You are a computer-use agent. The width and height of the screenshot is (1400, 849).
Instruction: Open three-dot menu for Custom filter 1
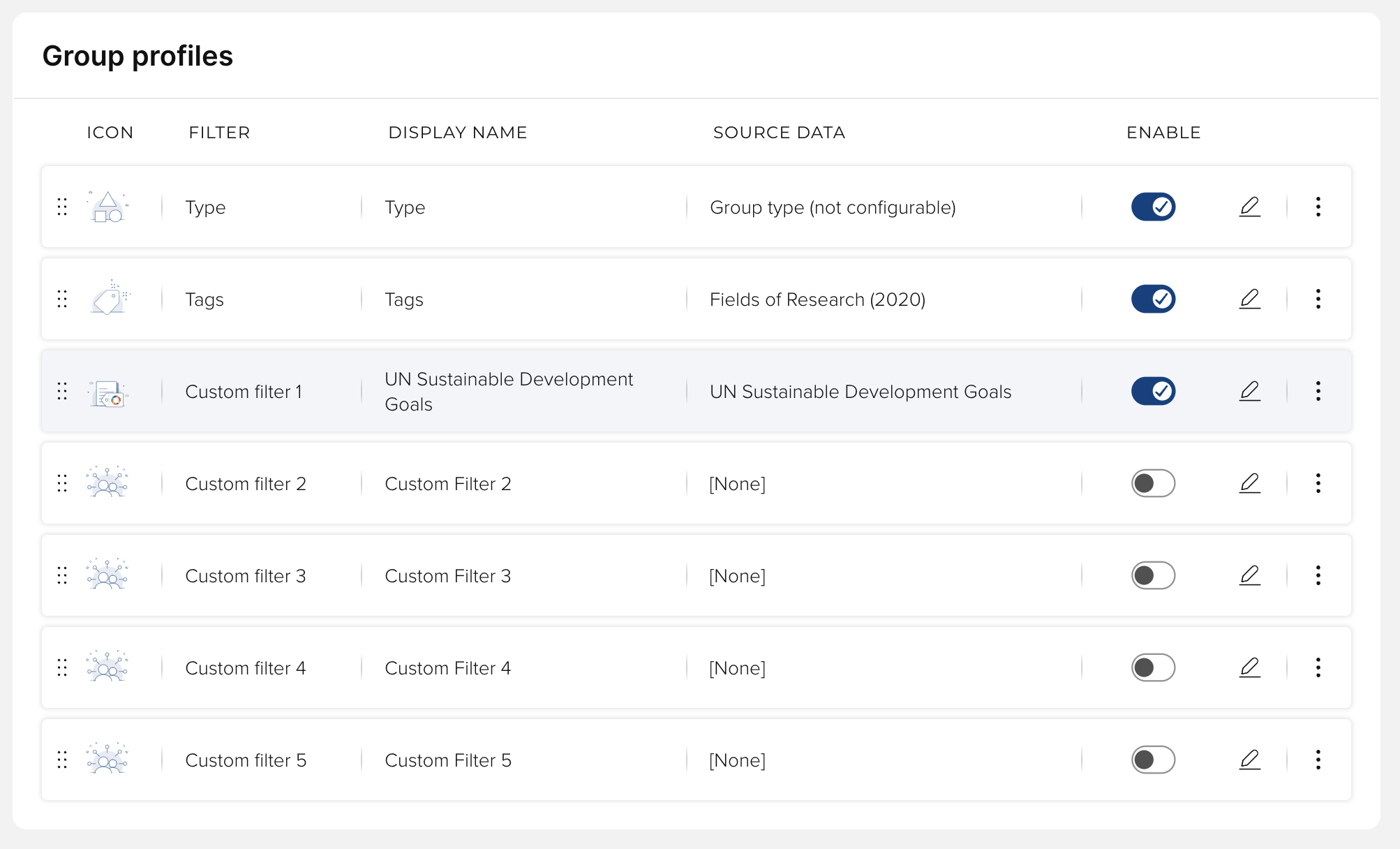pyautogui.click(x=1318, y=391)
